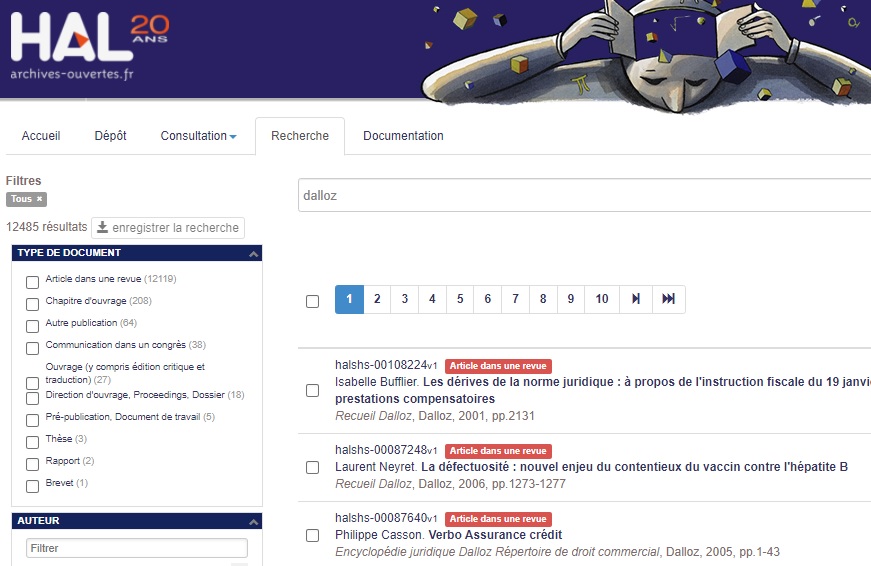The image size is (871, 566).
Task: Check Autre publication filter
Action: coord(32,326)
